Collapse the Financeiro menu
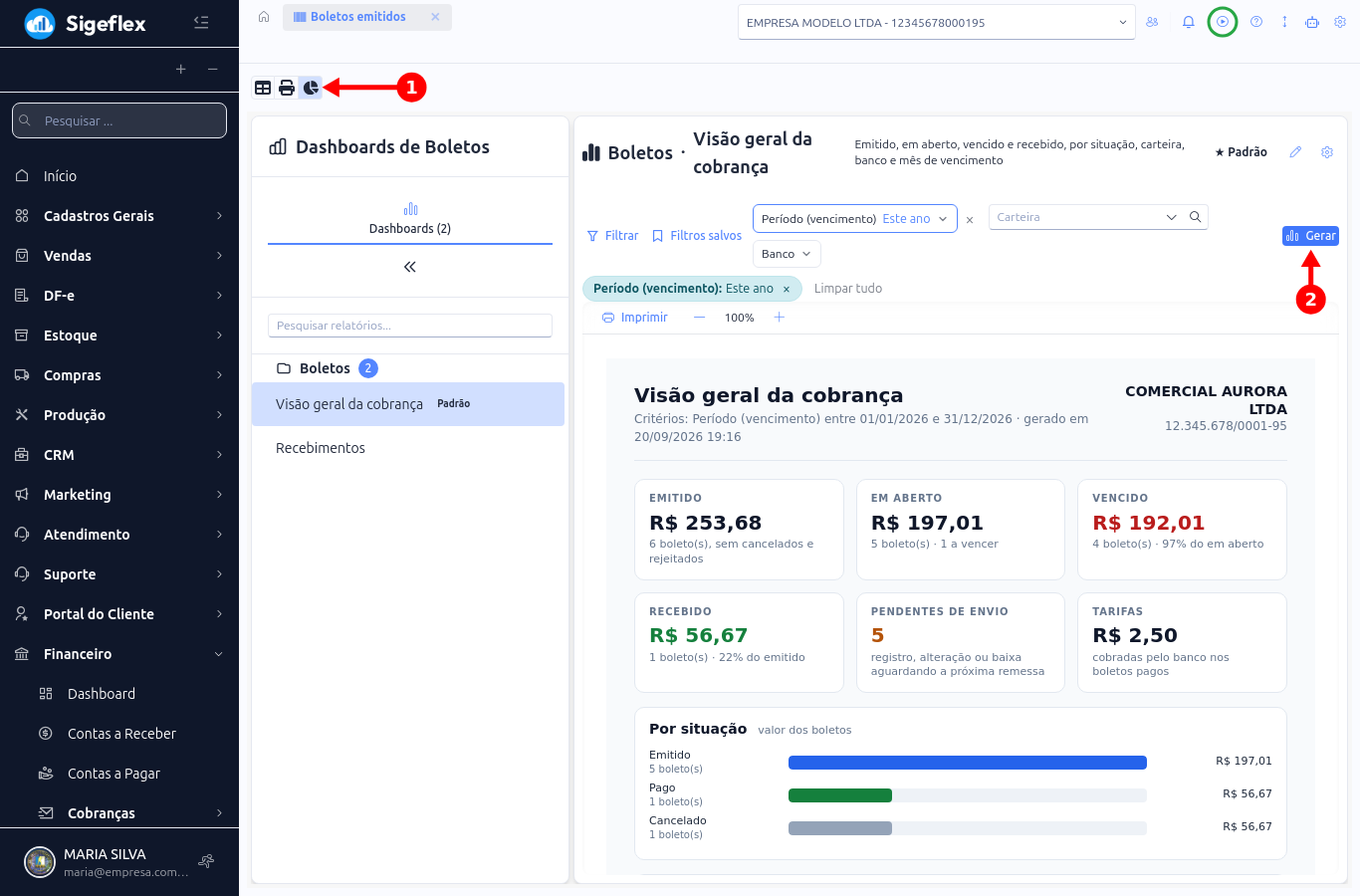The image size is (1360, 896). (x=119, y=654)
